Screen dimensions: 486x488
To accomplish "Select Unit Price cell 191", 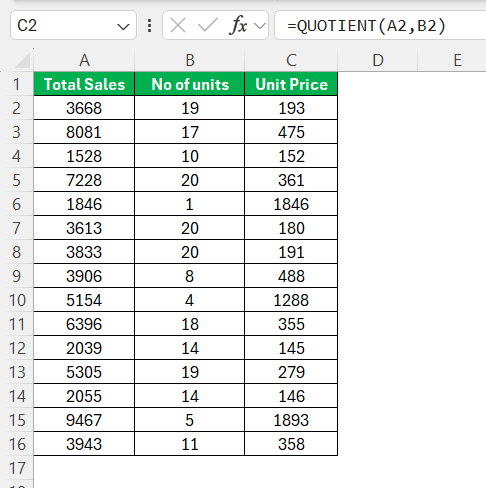I will point(291,252).
